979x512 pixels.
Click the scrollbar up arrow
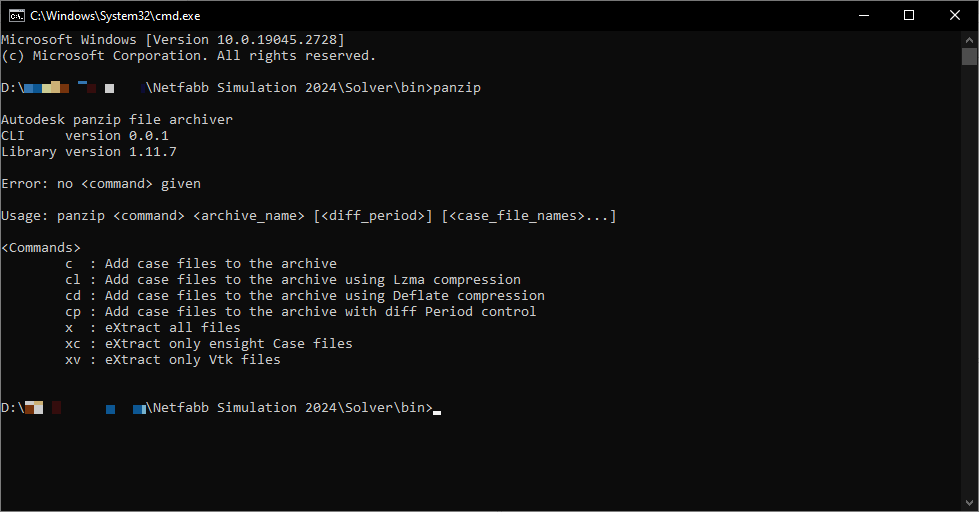click(969, 38)
